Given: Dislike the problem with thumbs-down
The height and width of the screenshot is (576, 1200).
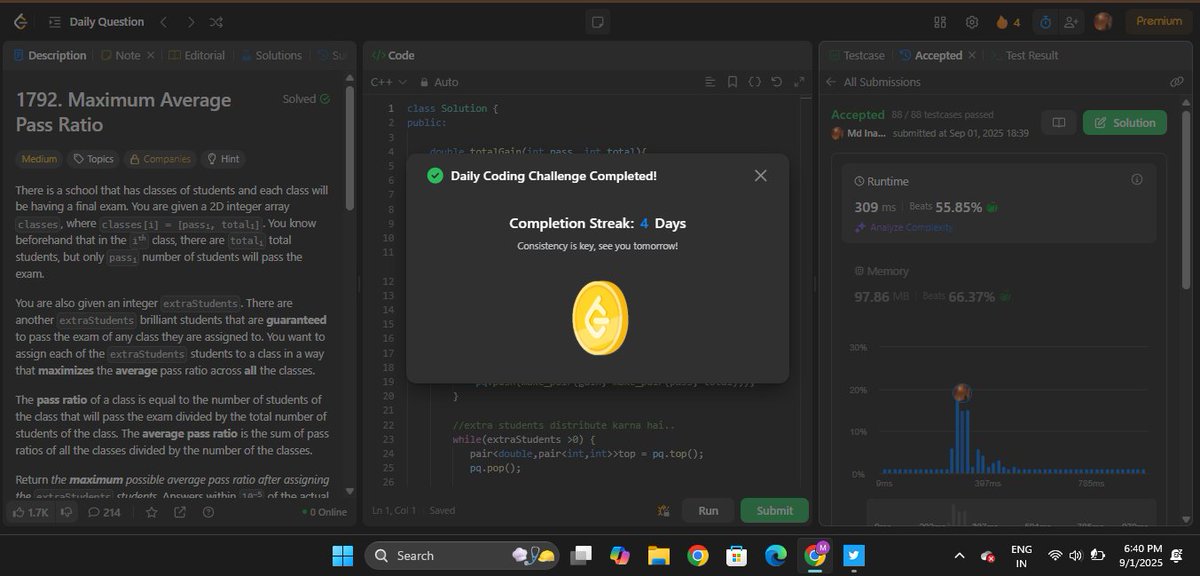Looking at the screenshot, I should pos(66,512).
